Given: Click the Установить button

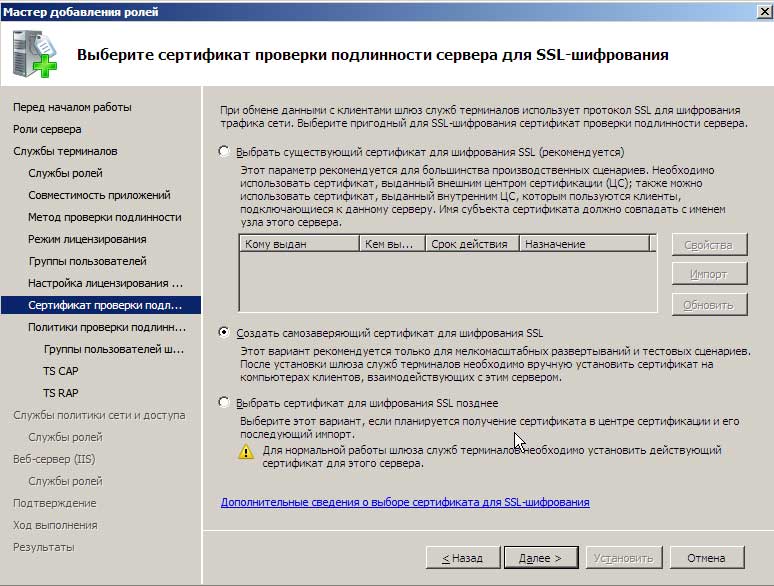Looking at the screenshot, I should pos(624,558).
